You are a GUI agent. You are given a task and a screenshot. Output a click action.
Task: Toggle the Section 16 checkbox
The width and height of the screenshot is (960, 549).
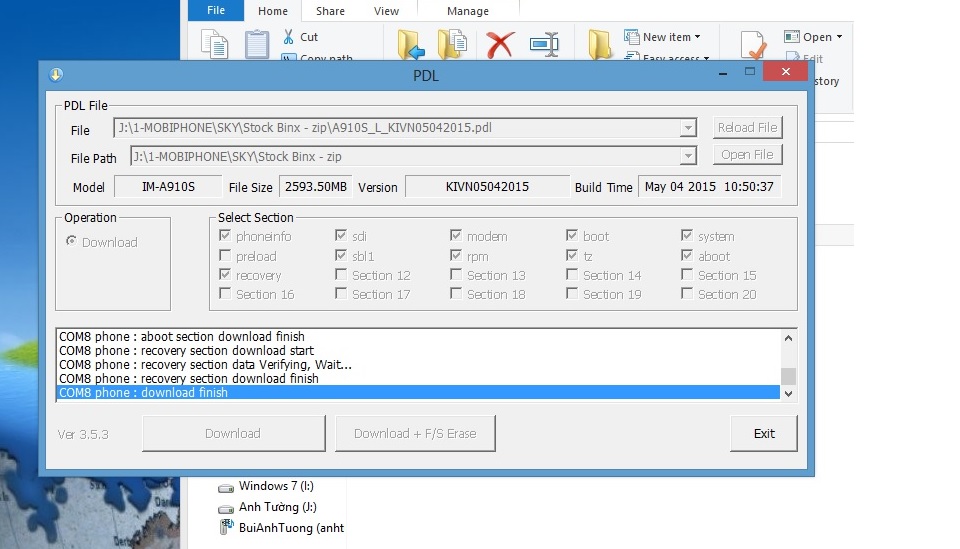pyautogui.click(x=225, y=294)
